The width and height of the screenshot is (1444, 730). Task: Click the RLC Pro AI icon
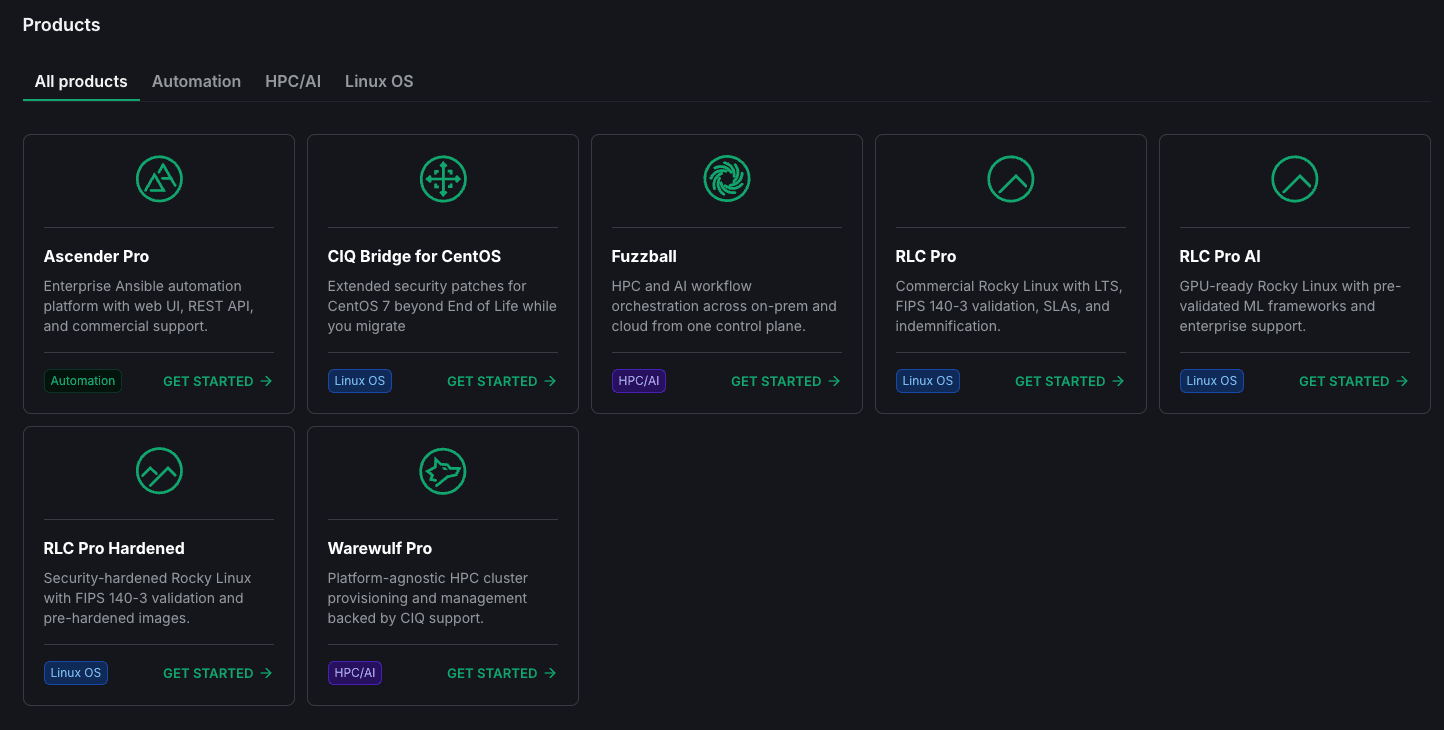point(1294,179)
